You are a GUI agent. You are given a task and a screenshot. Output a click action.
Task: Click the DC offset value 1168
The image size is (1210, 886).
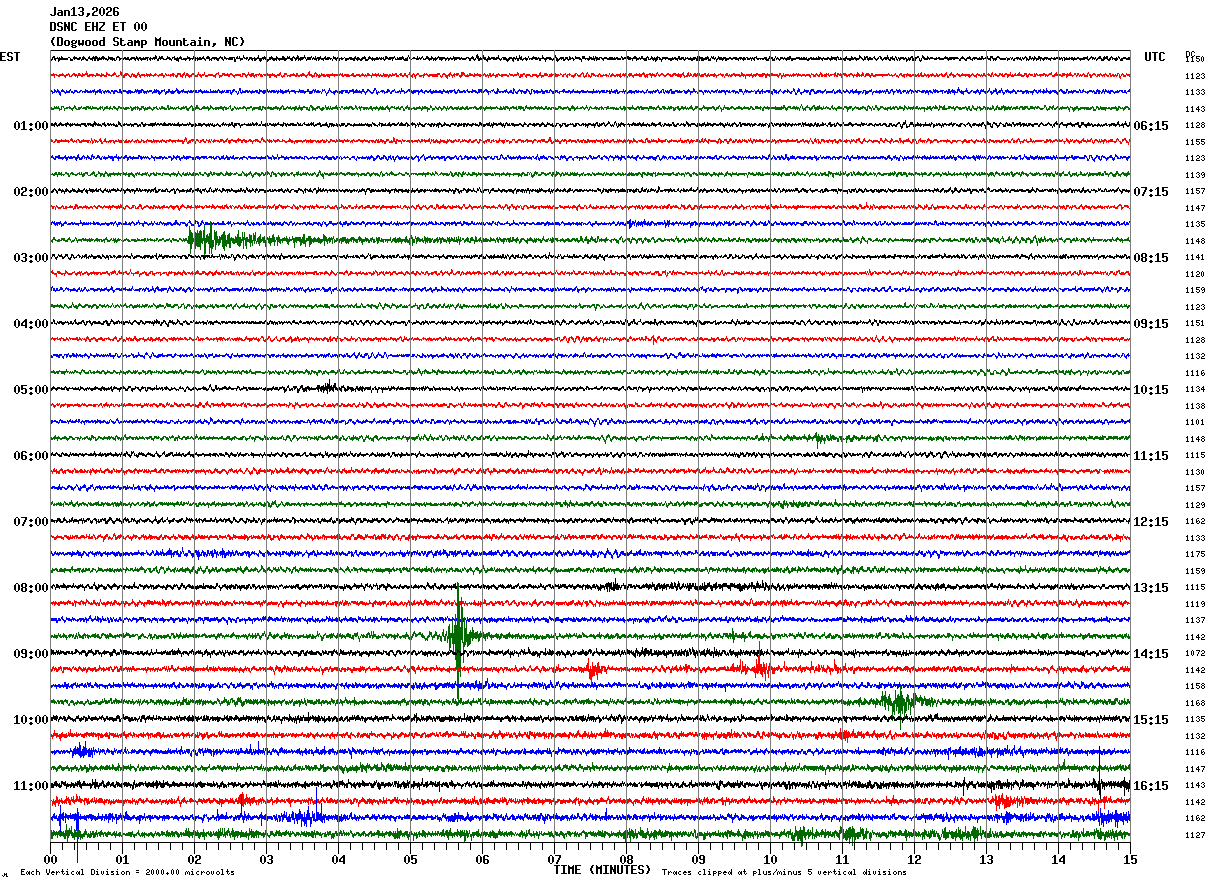tap(1194, 703)
